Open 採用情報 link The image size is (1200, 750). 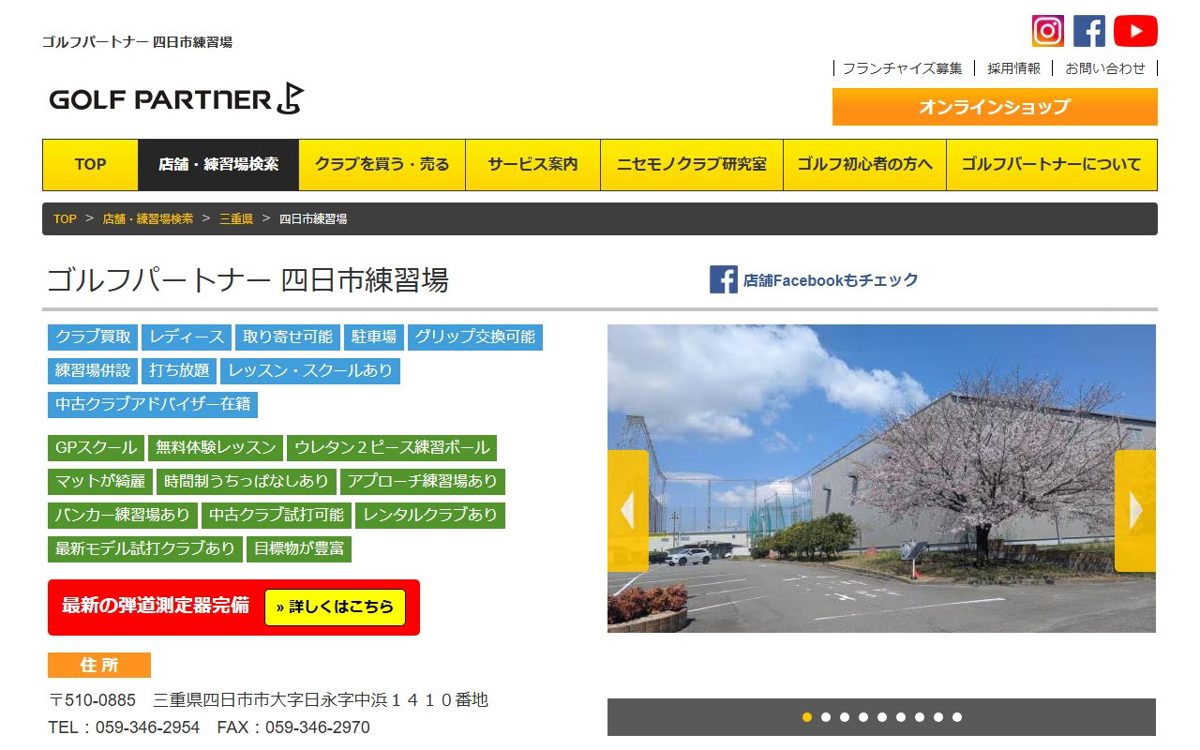click(1014, 68)
